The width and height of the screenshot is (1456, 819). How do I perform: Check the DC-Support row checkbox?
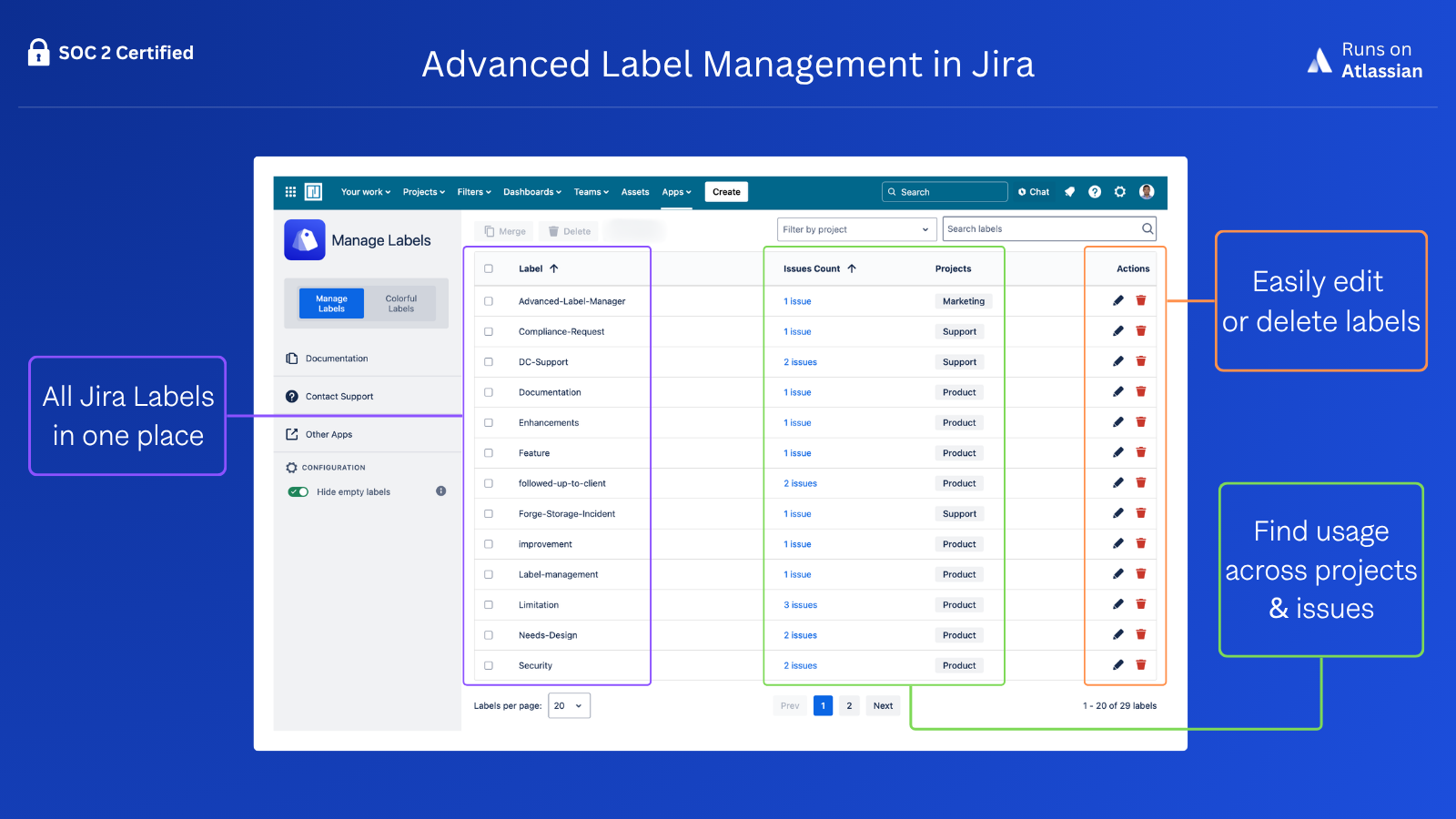489,362
